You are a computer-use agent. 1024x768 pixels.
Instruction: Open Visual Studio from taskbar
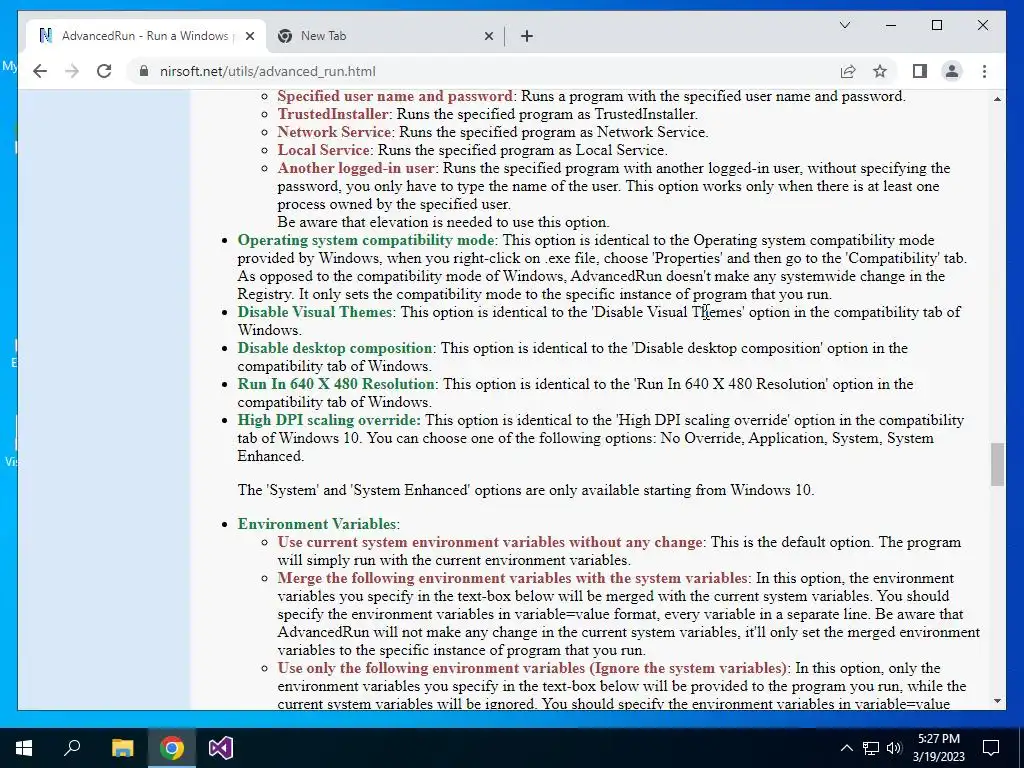[221, 748]
